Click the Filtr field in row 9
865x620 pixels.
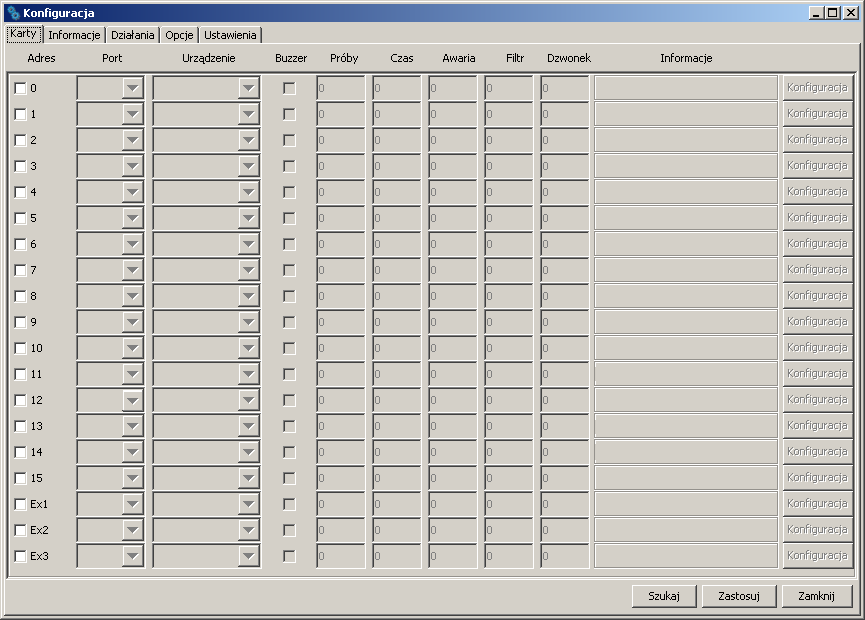pos(509,322)
